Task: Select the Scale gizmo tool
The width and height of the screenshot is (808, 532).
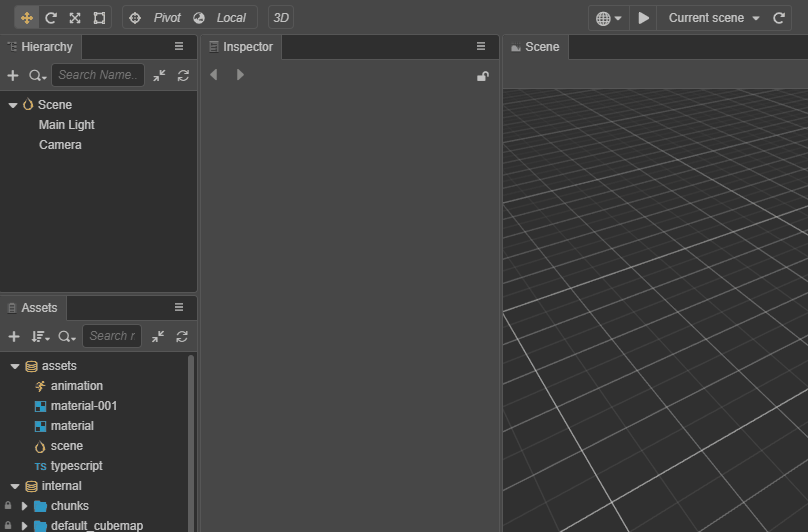Action: coord(75,18)
